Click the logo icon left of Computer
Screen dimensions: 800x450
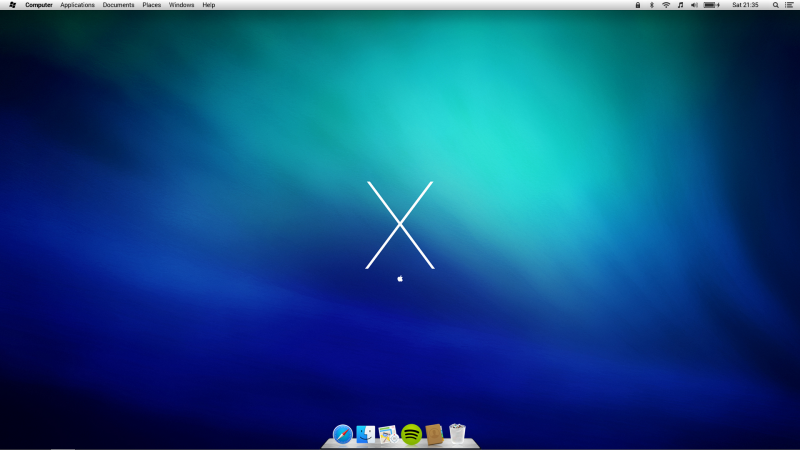tap(13, 5)
